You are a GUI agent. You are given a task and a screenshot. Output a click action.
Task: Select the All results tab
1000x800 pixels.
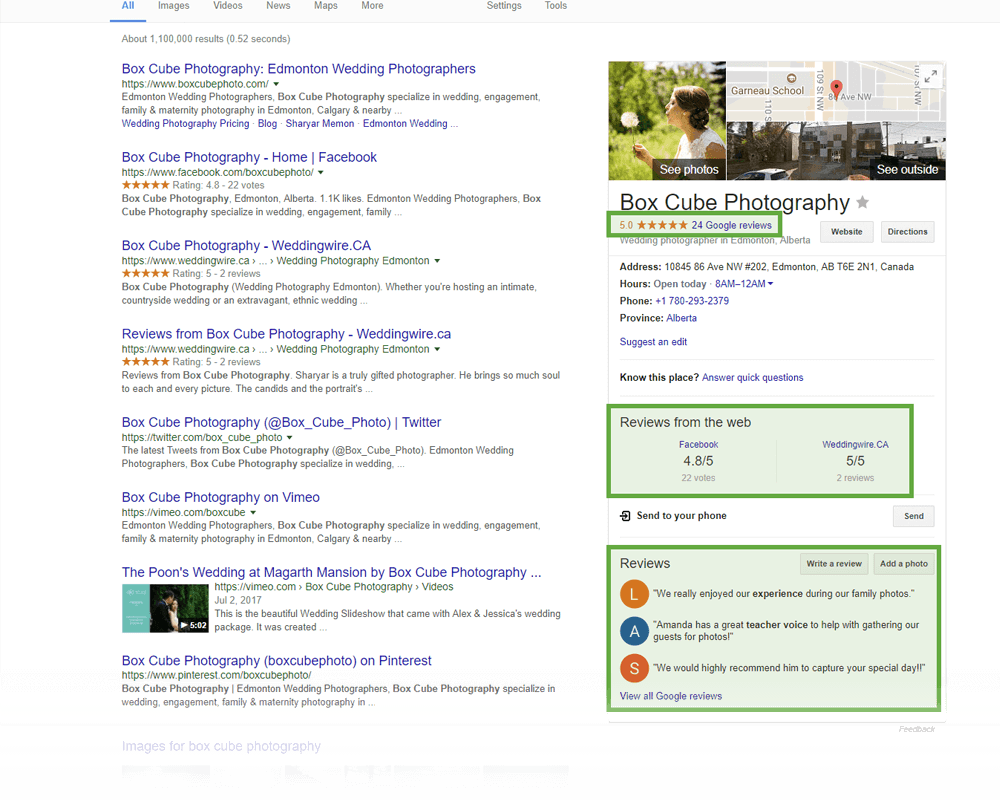128,6
